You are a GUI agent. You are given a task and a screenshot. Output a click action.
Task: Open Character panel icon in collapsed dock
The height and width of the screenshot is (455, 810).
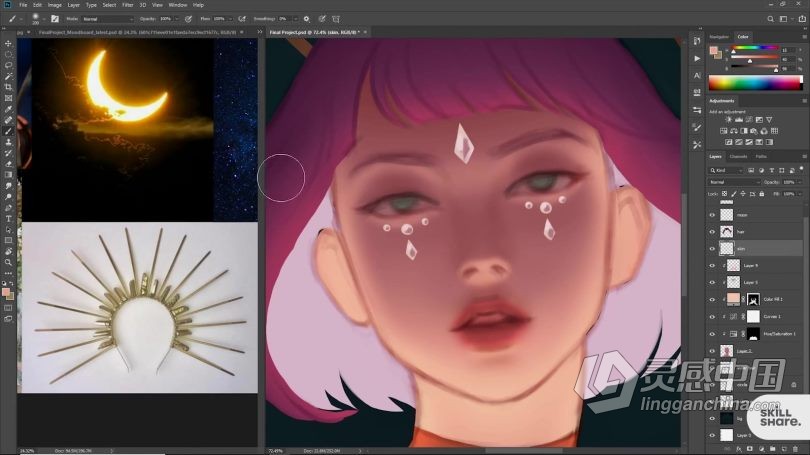[697, 75]
